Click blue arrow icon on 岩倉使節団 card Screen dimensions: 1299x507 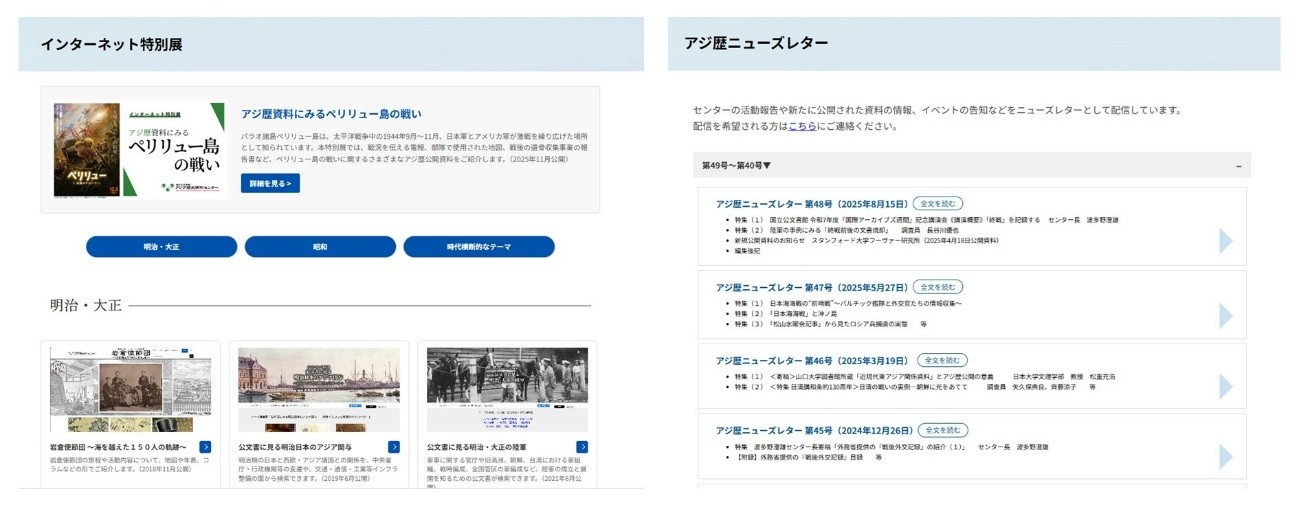(205, 447)
